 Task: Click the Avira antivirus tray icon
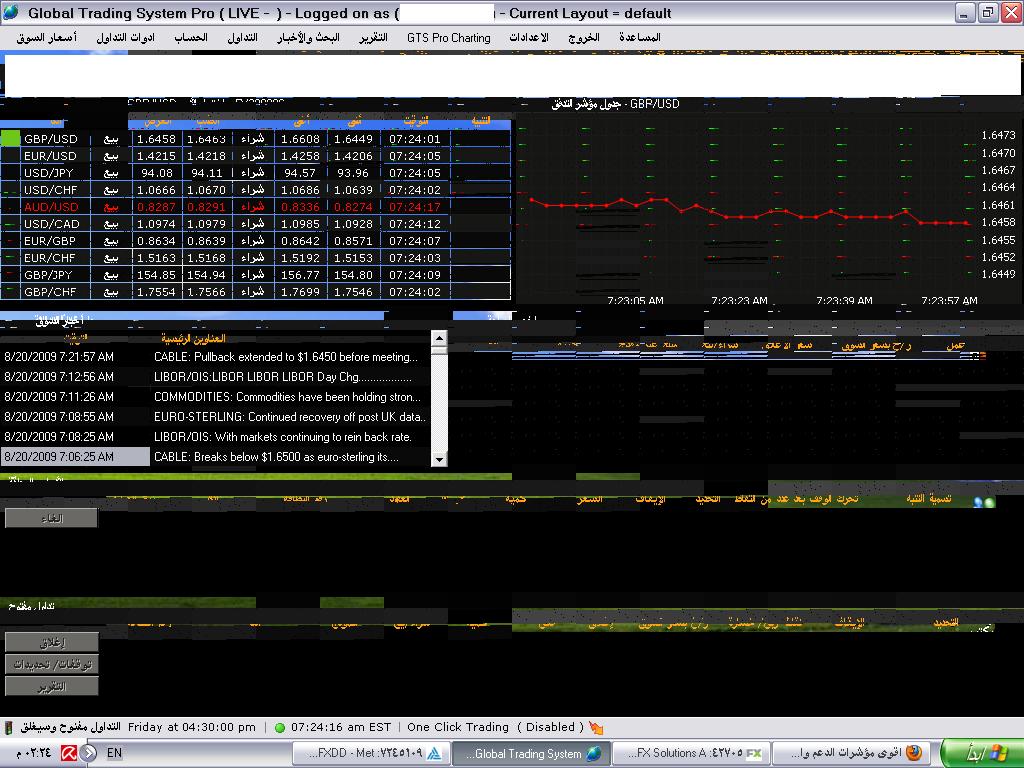[x=70, y=753]
